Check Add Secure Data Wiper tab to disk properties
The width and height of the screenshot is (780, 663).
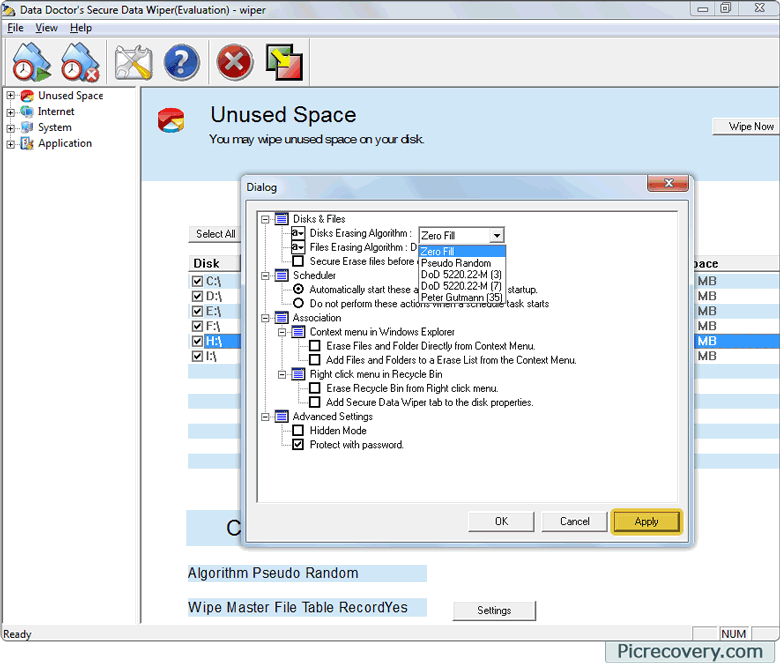315,402
